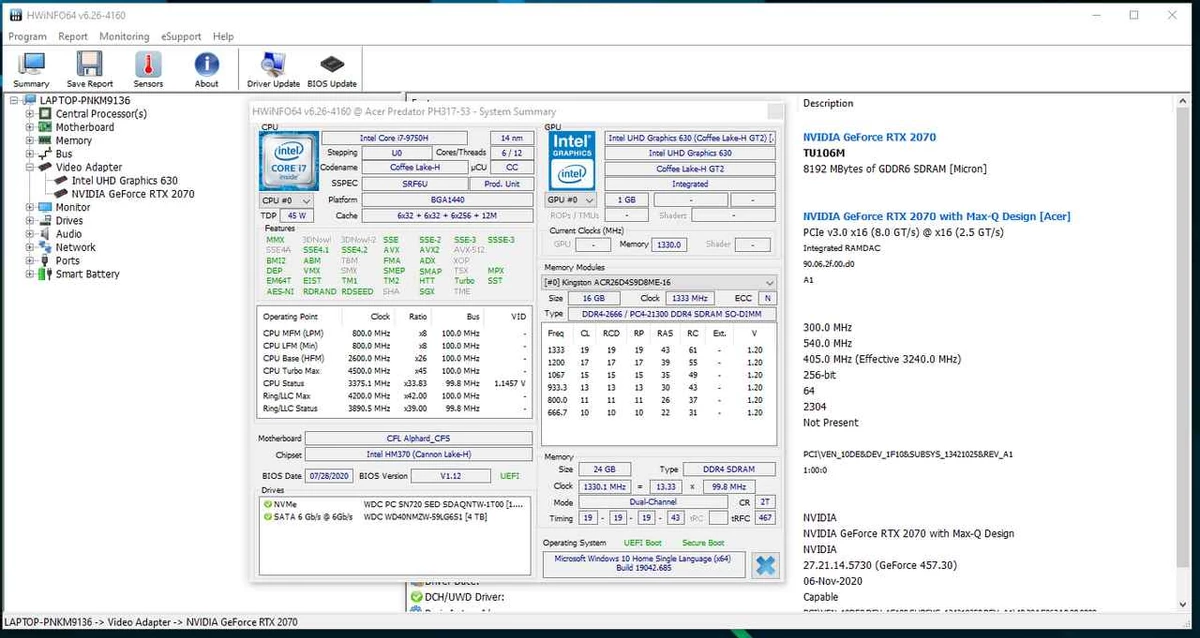The width and height of the screenshot is (1200, 638).
Task: Open the CPU #0 selector dropdown
Action: (x=287, y=200)
